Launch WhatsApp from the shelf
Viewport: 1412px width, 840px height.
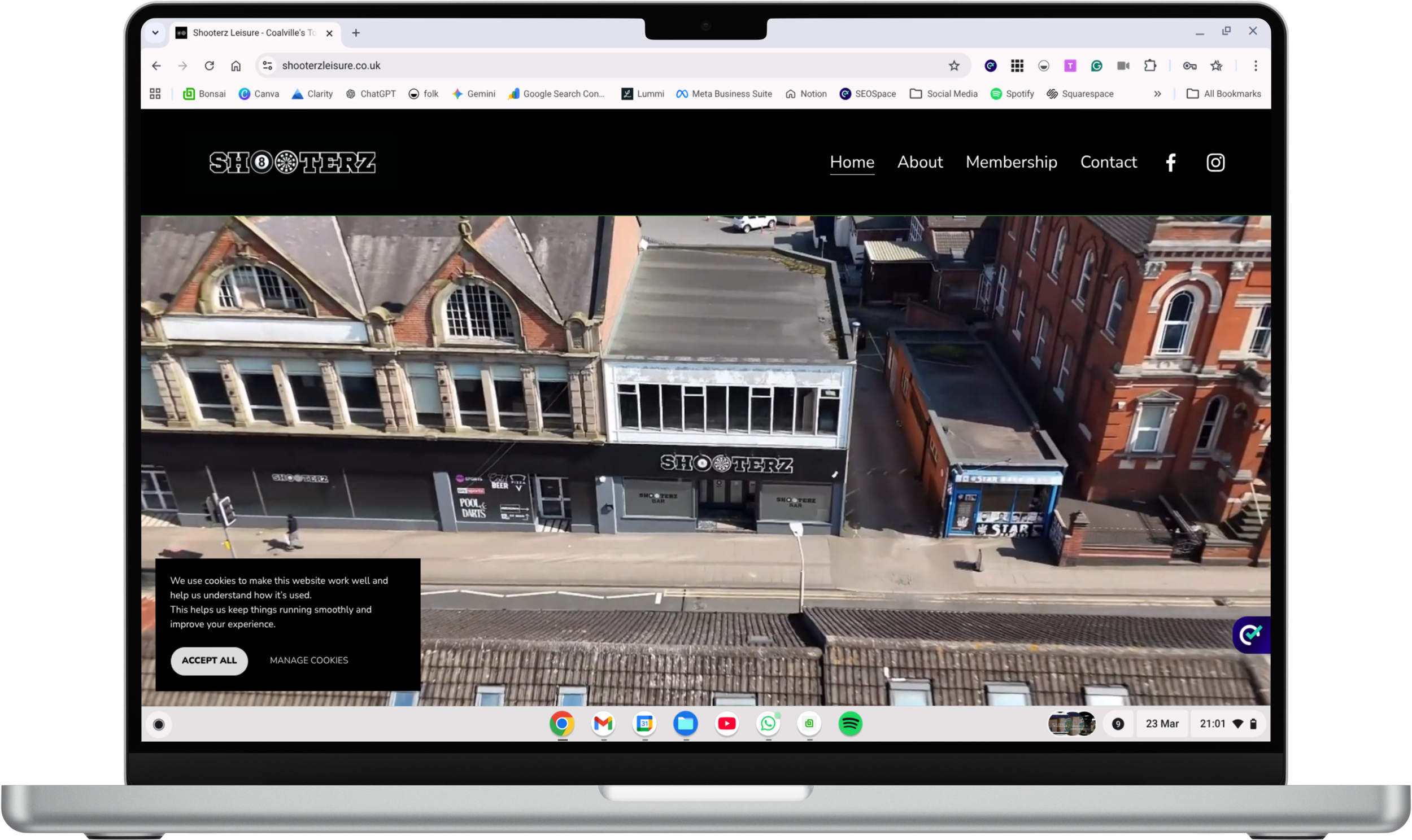768,723
